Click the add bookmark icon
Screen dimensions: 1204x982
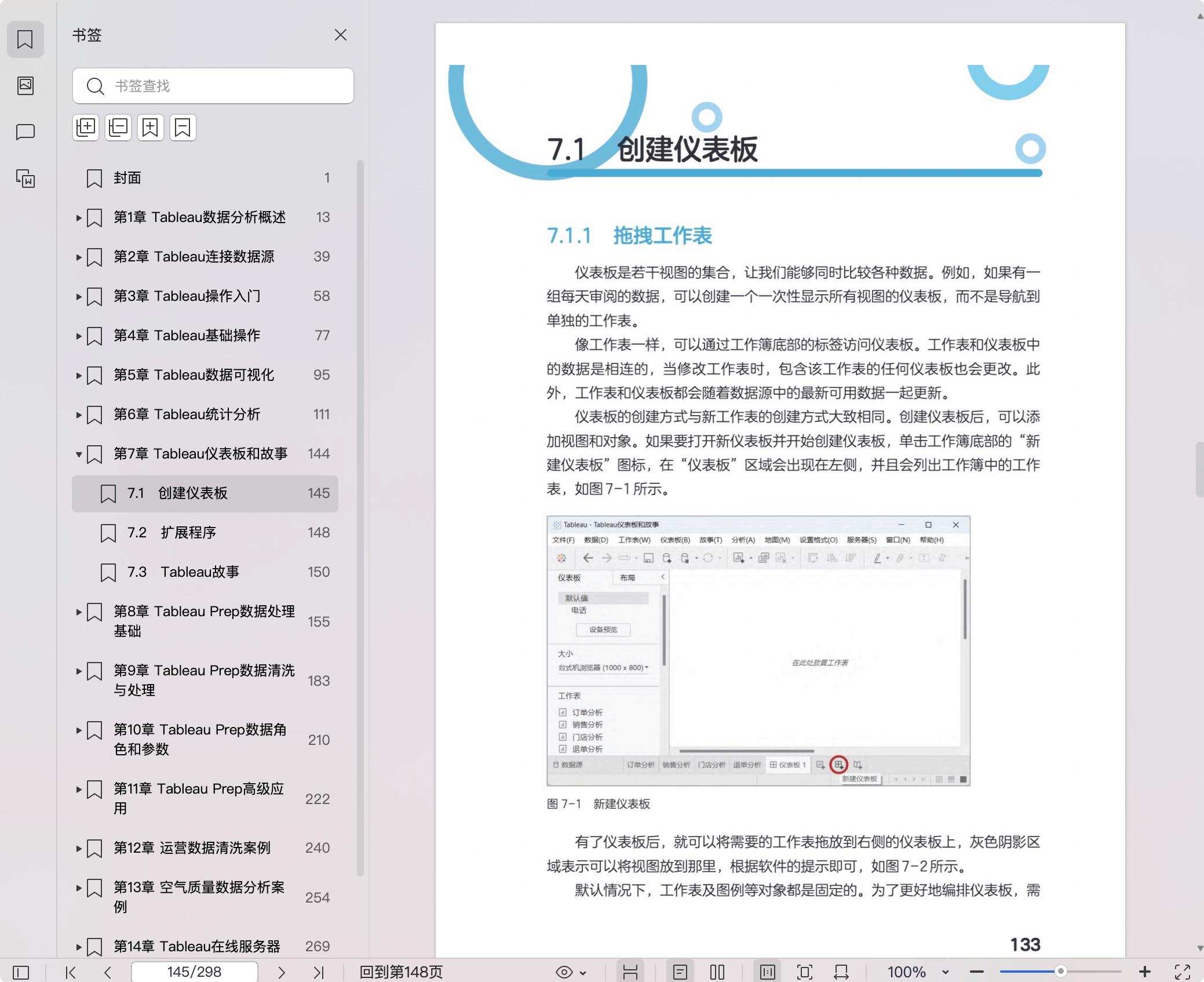point(150,127)
